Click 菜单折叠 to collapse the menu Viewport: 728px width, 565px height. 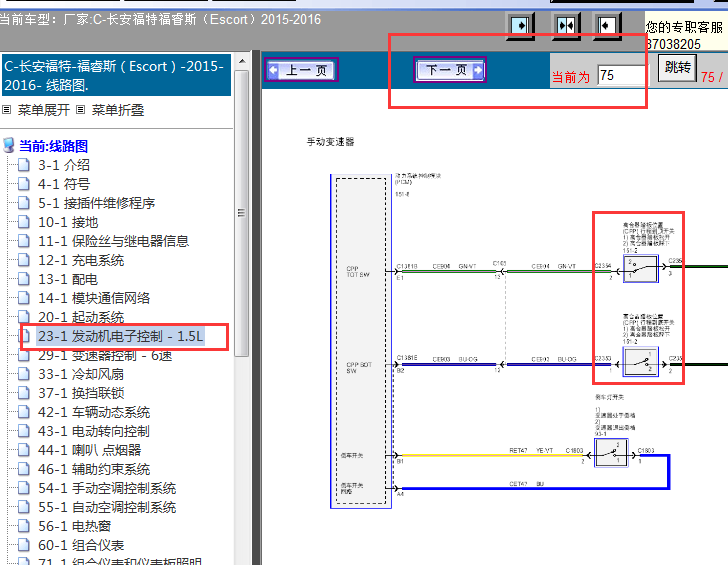tap(117, 110)
